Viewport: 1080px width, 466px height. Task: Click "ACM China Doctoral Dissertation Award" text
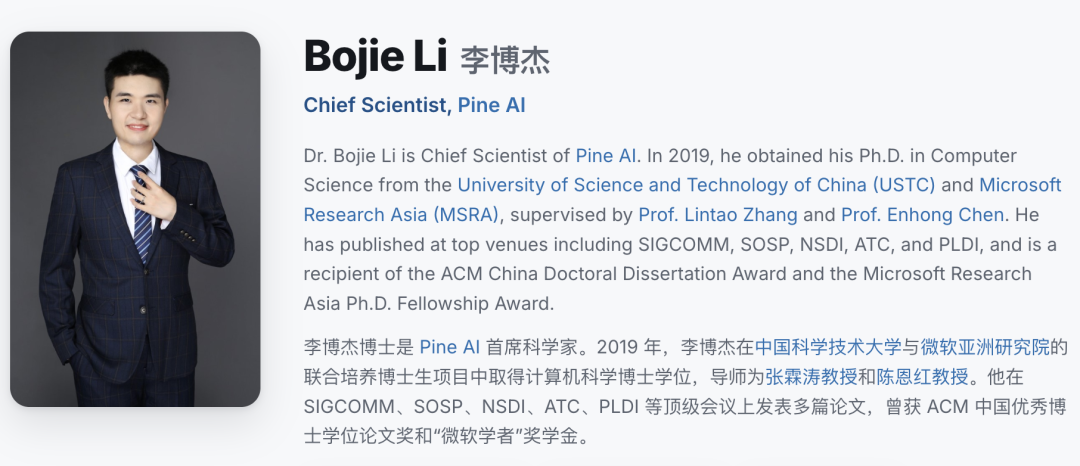click(614, 274)
